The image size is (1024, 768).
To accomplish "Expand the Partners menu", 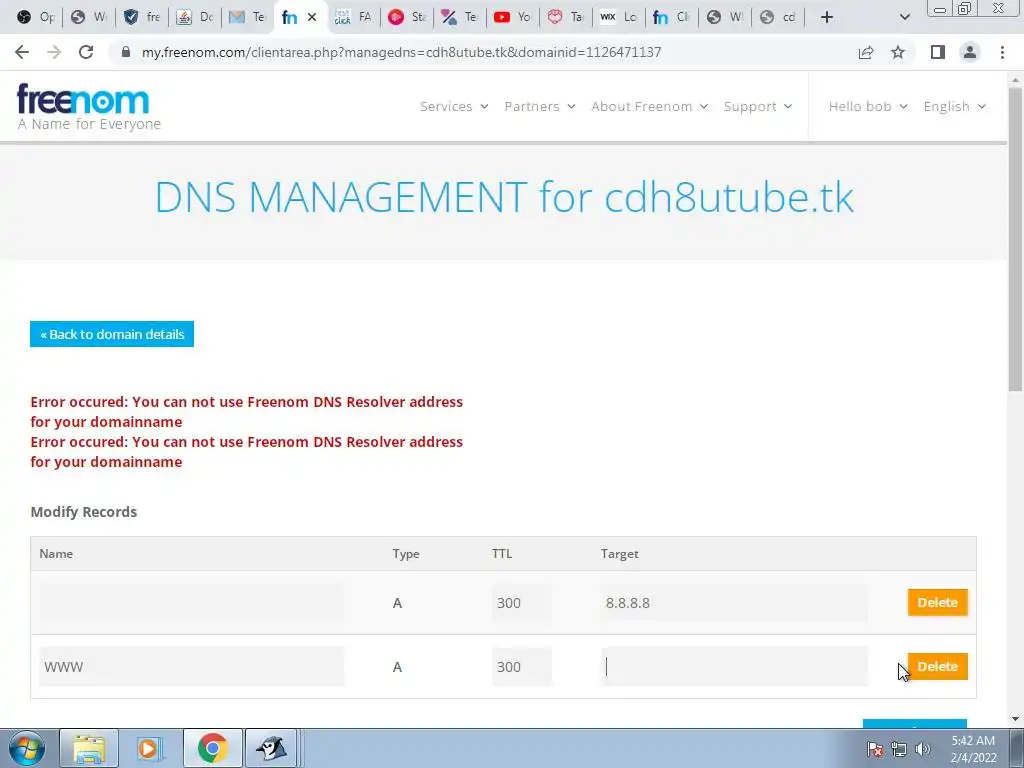I will coord(539,106).
